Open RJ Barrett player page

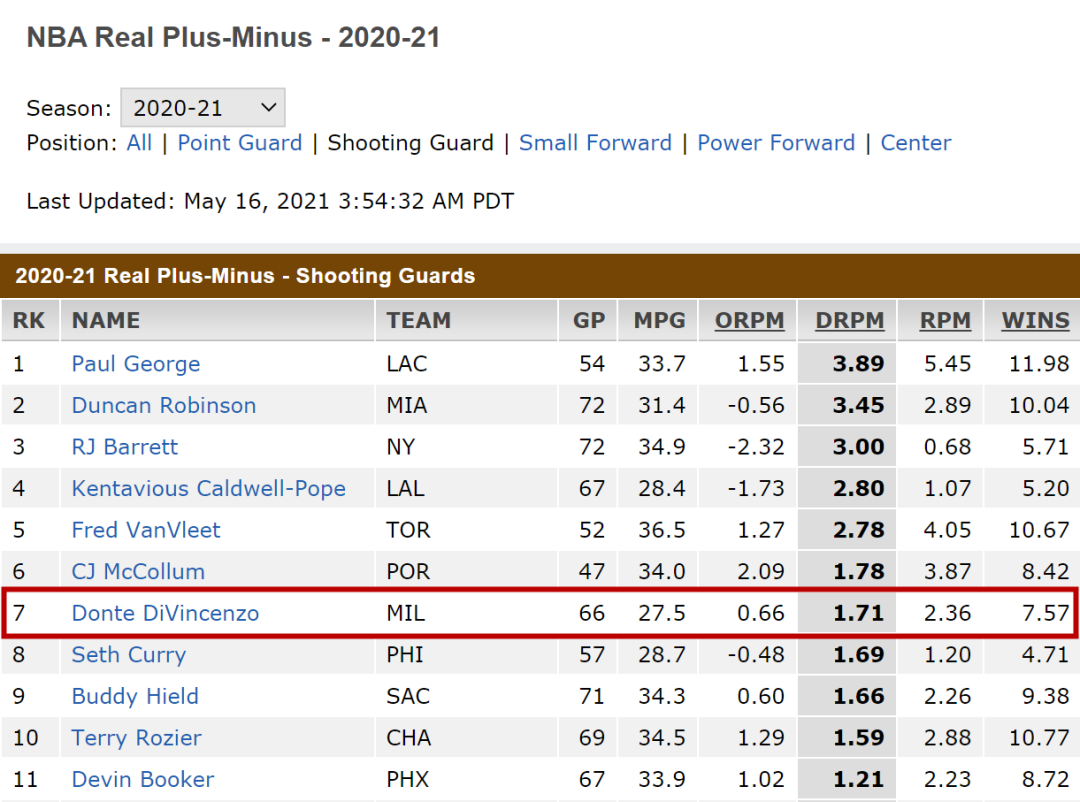point(125,446)
